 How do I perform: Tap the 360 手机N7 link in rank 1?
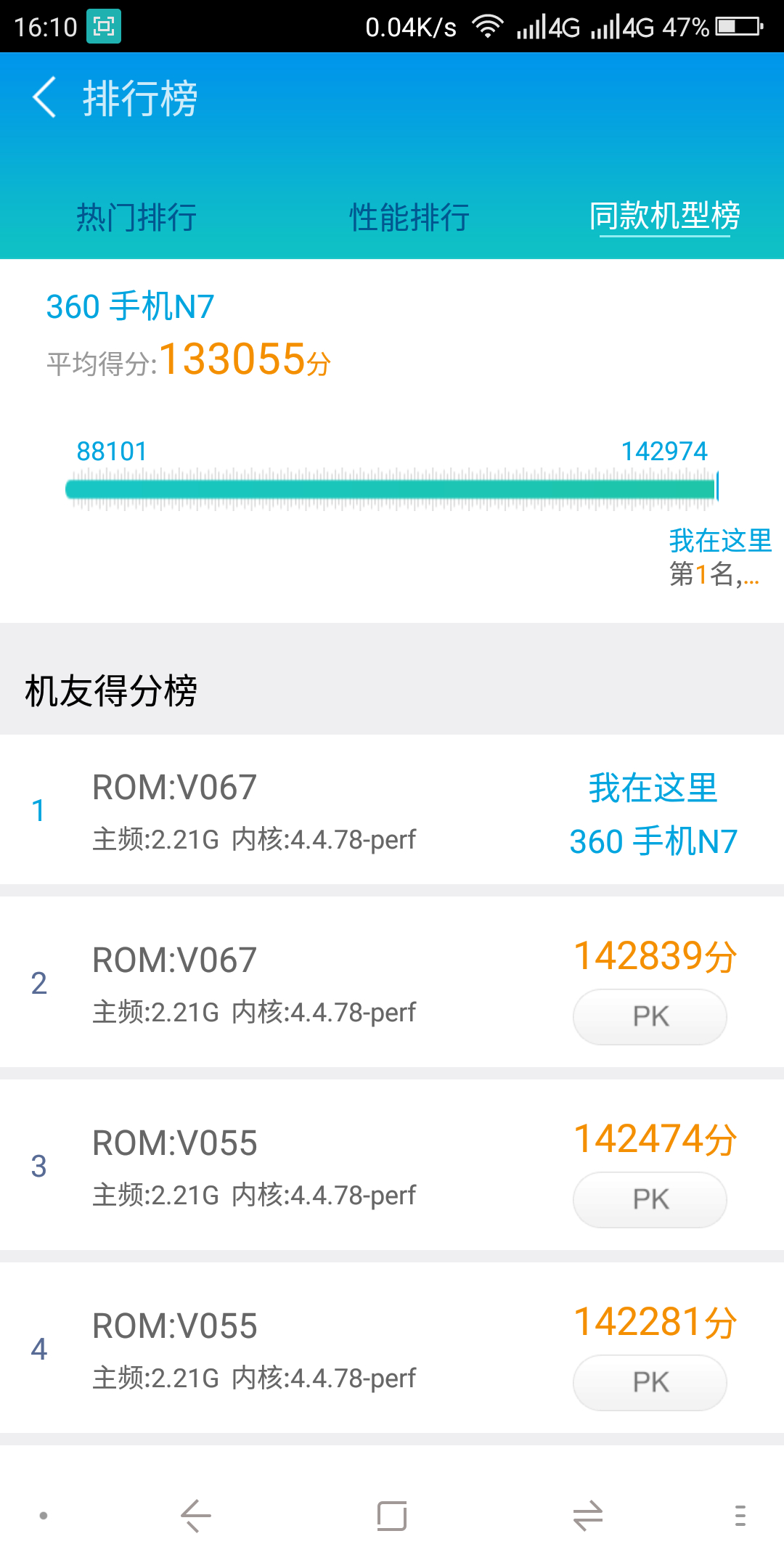[x=653, y=842]
